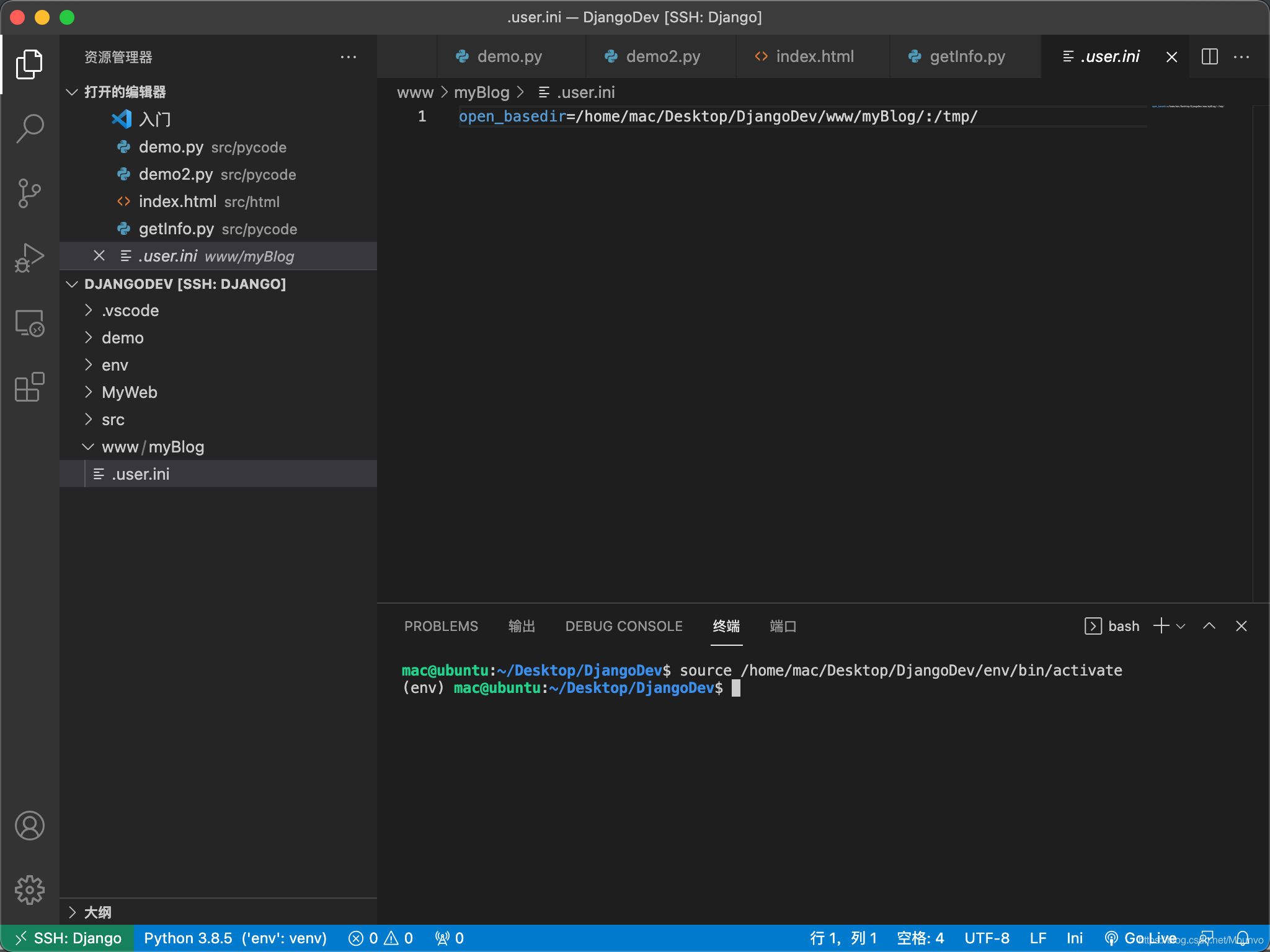1270x952 pixels.
Task: Click .user.ini breadcrumb segment
Action: tap(577, 92)
